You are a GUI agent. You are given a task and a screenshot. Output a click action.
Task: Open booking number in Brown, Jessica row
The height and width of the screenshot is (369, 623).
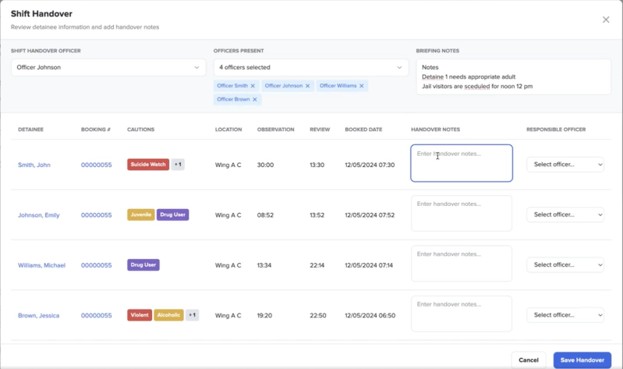click(x=96, y=315)
